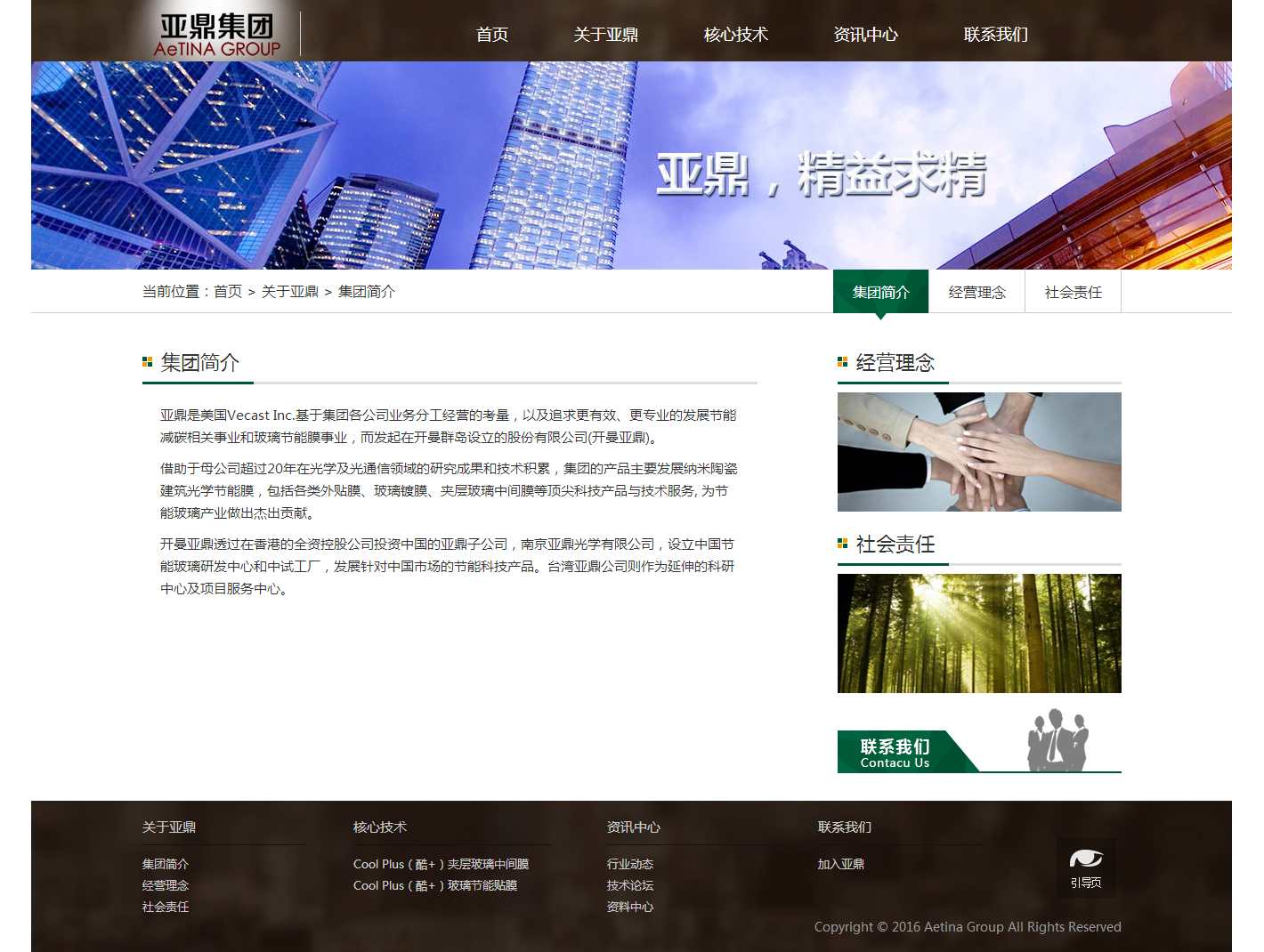Click 首页 in the breadcrumb trail
The height and width of the screenshot is (952, 1264).
coord(228,292)
